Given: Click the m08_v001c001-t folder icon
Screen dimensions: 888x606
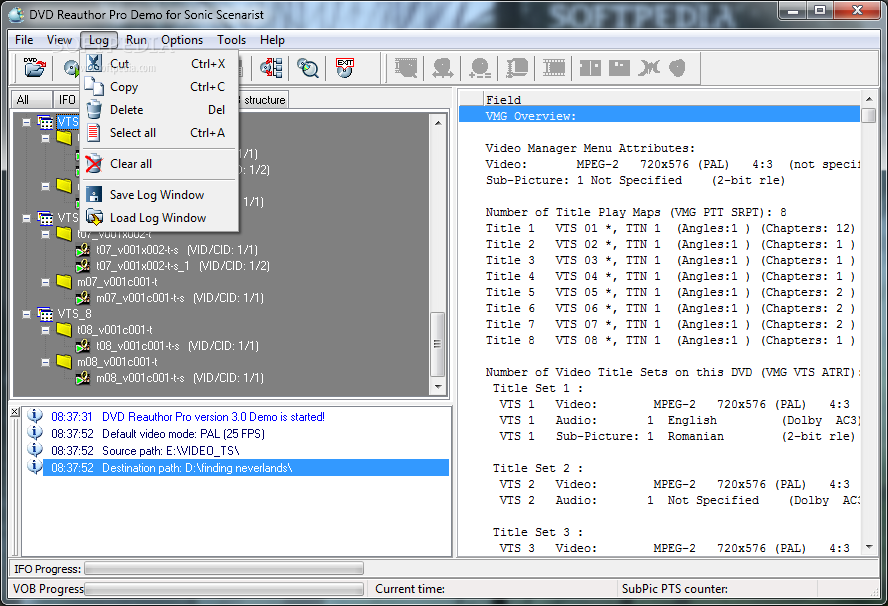Looking at the screenshot, I should 64,361.
